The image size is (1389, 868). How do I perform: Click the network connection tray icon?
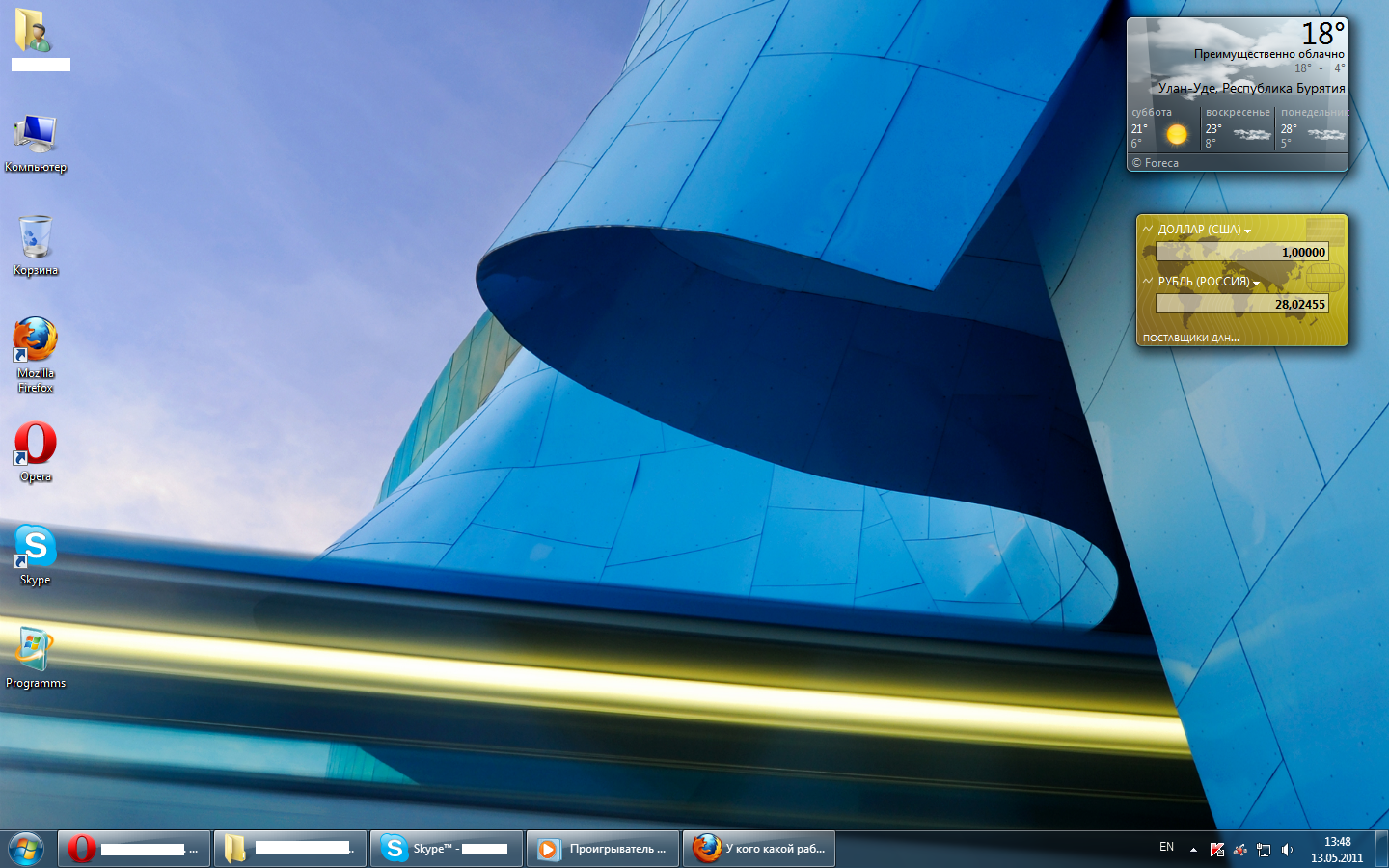click(1264, 850)
